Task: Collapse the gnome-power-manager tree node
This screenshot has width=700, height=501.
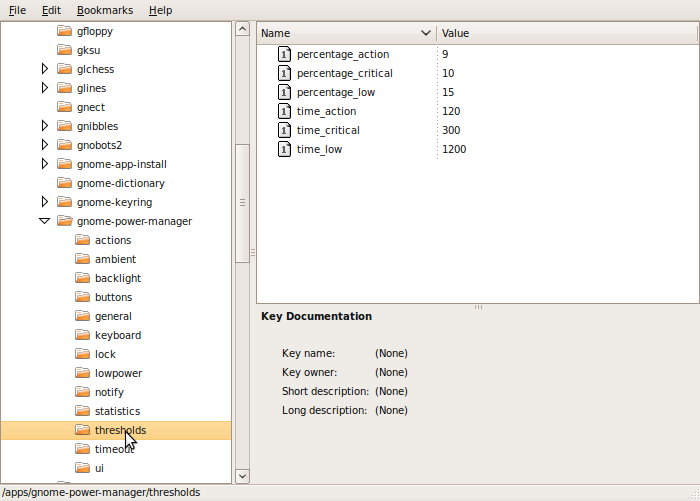Action: coord(45,221)
